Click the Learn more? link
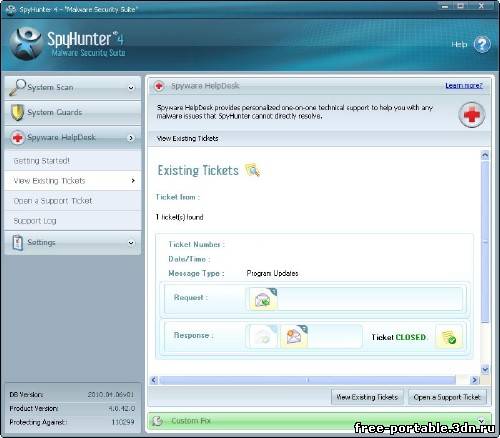 tap(464, 86)
